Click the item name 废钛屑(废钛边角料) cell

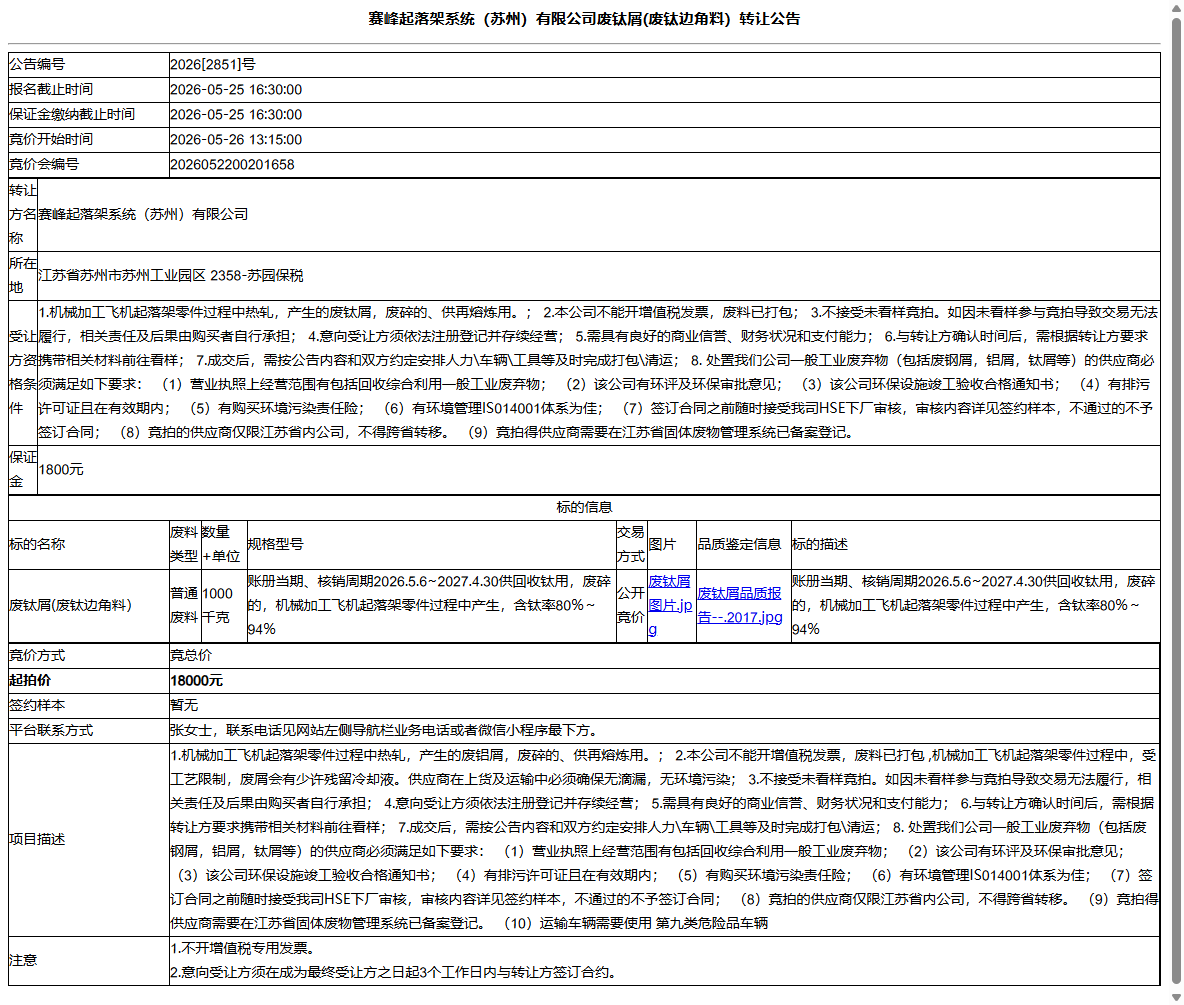click(x=88, y=606)
